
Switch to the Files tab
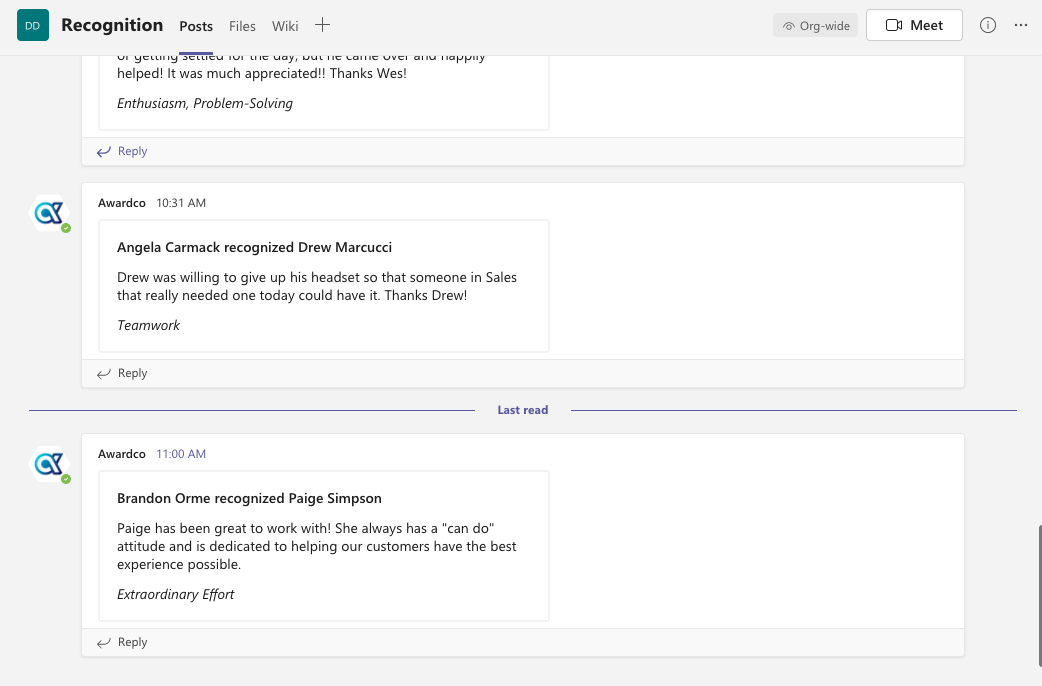click(x=242, y=26)
